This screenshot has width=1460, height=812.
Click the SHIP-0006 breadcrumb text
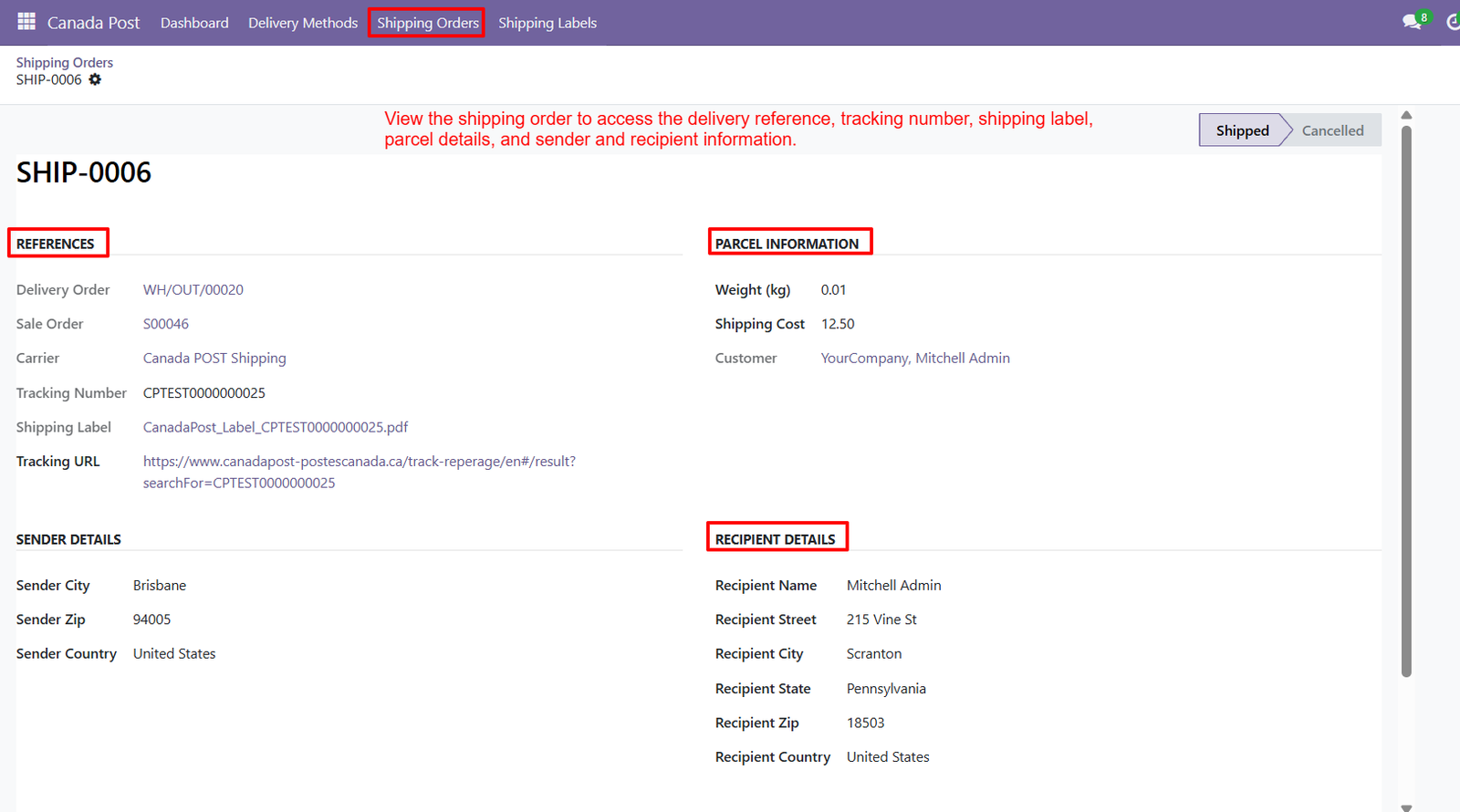pos(49,79)
